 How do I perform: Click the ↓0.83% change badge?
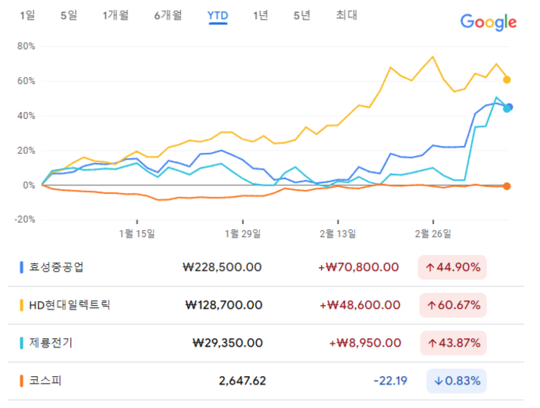[x=456, y=381]
